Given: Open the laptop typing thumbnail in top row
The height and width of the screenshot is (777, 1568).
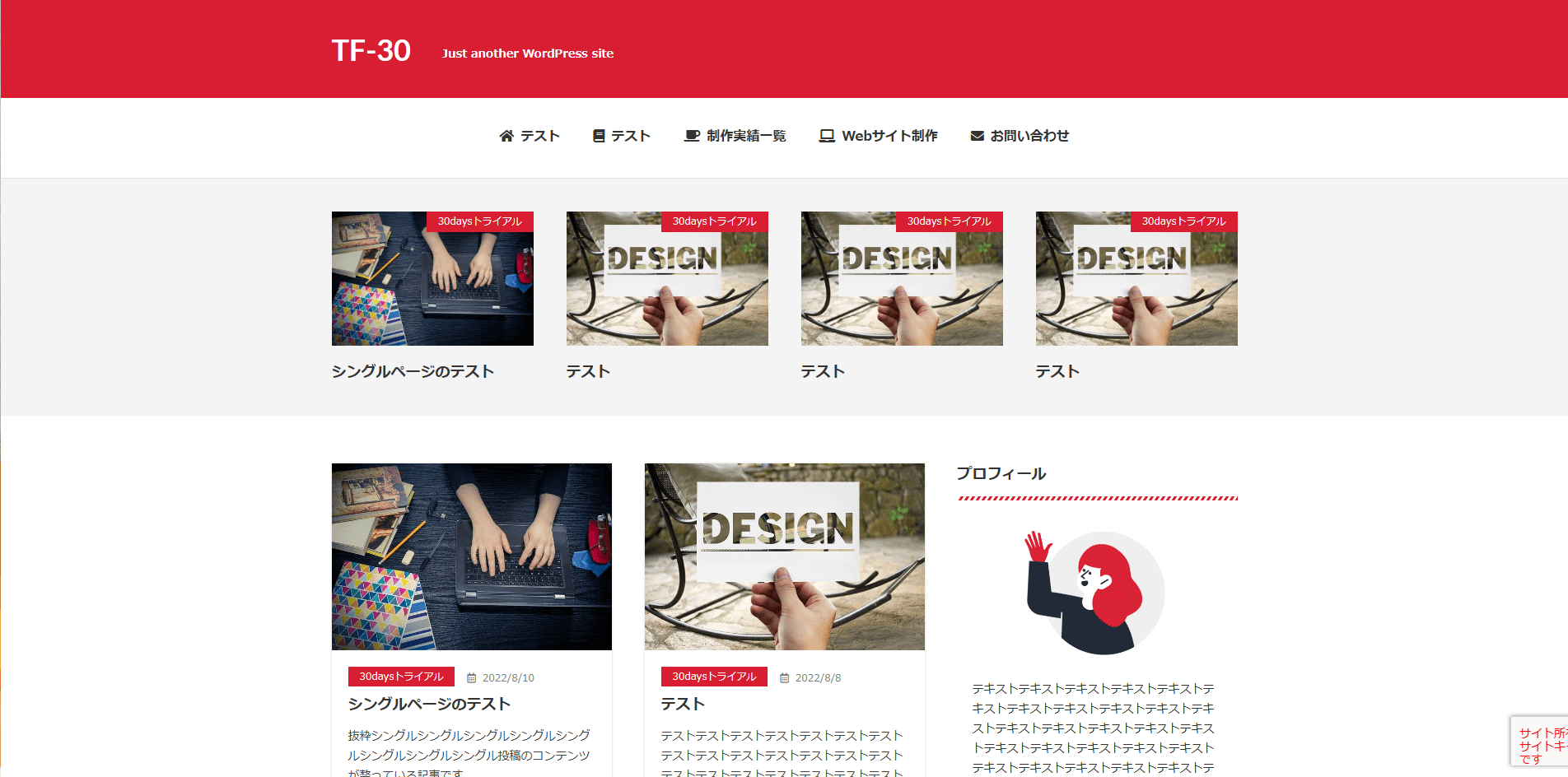Looking at the screenshot, I should point(432,279).
